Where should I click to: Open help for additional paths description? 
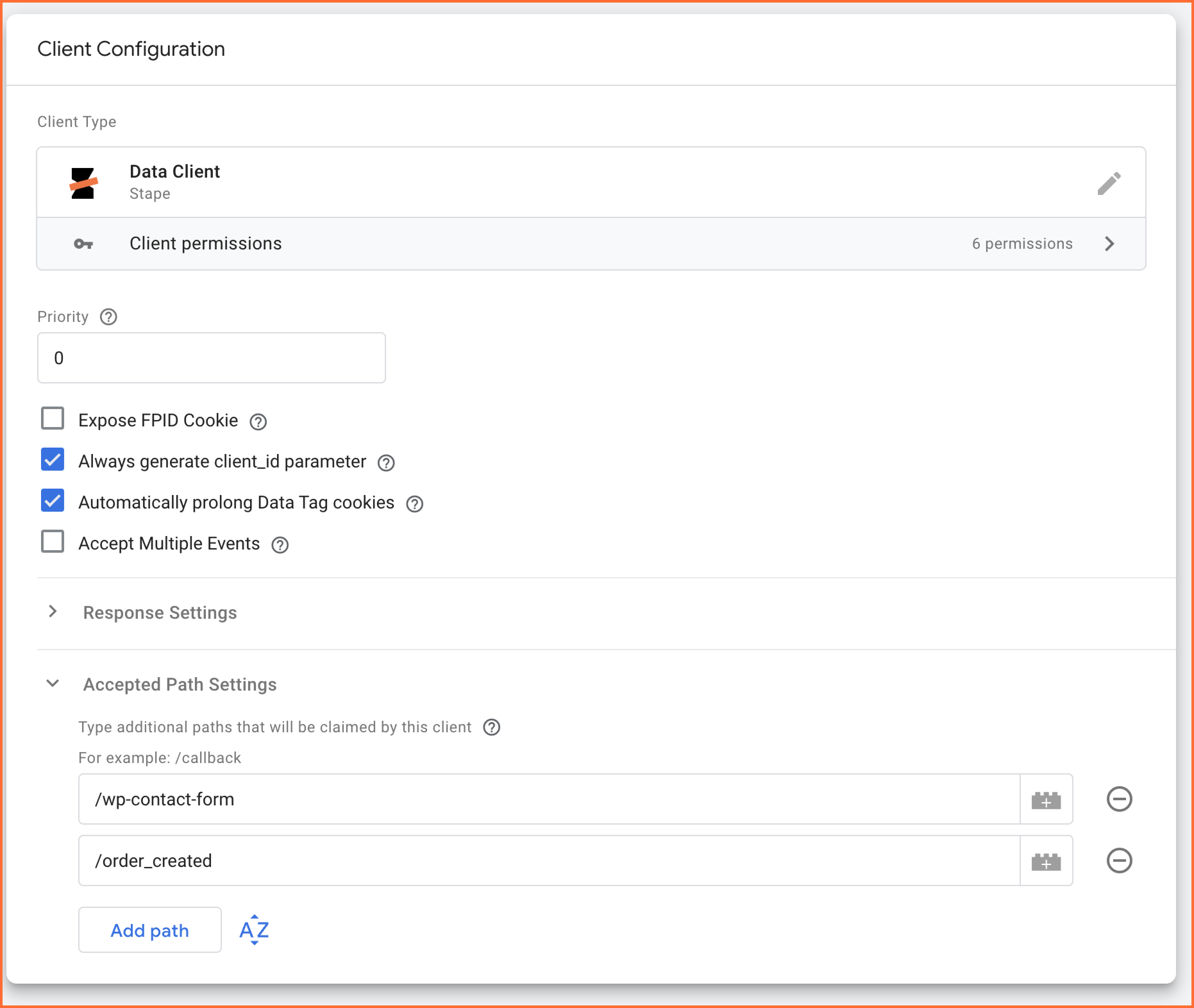pyautogui.click(x=491, y=727)
